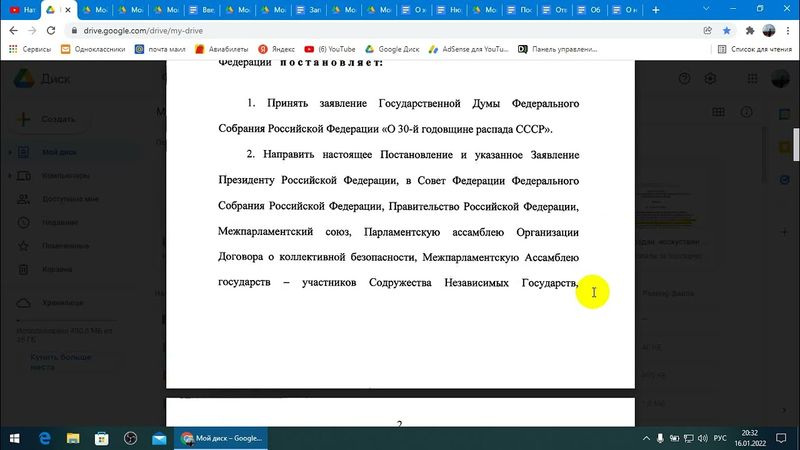The image size is (800, 450).
Task: Switch to the document tab labeled Об
Action: point(589,10)
